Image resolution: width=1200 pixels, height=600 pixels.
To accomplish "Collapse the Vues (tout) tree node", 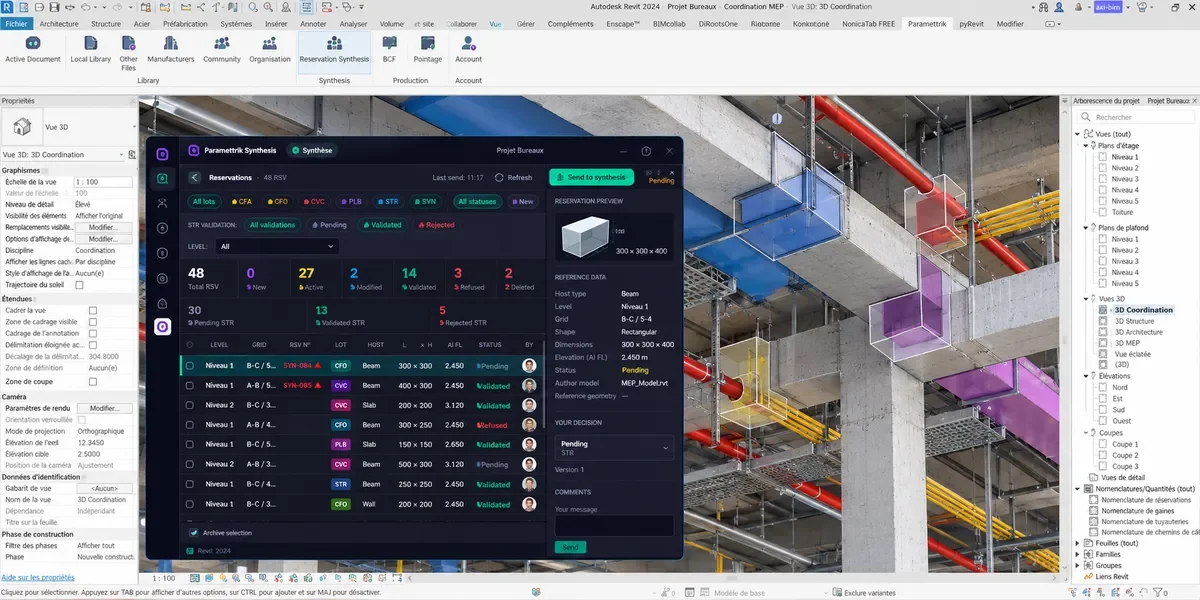I will 1078,134.
